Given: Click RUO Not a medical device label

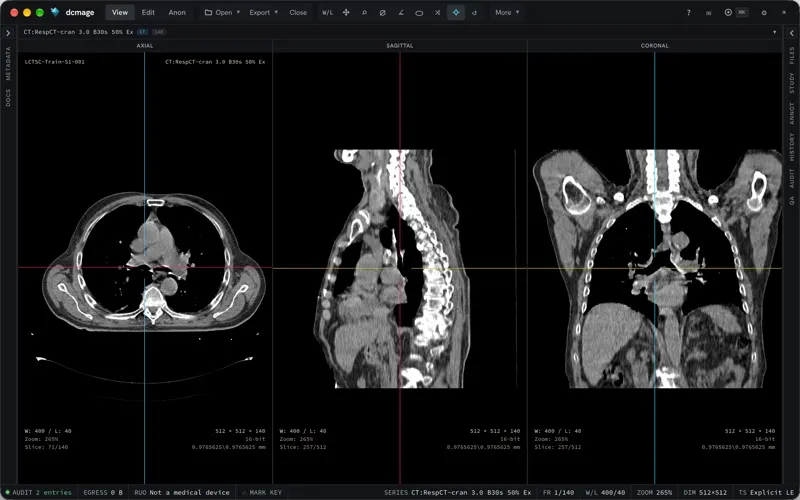Looking at the screenshot, I should (182, 492).
